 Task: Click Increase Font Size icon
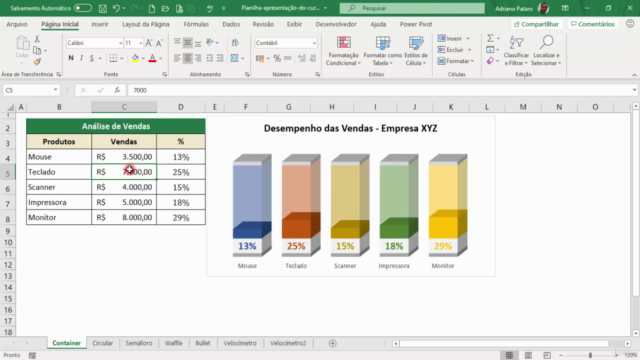click(149, 43)
